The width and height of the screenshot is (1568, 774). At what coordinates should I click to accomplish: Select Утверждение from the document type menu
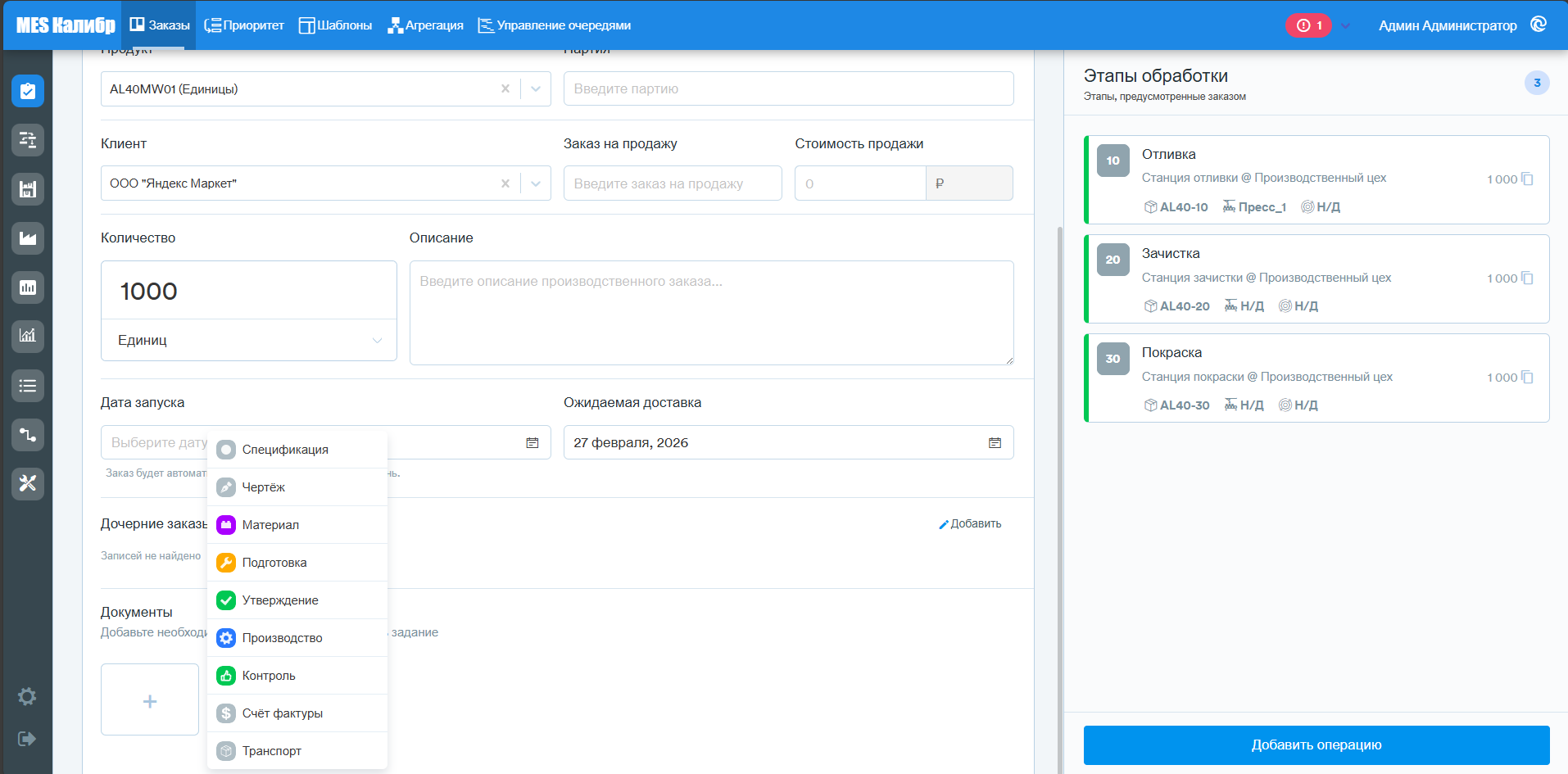pyautogui.click(x=297, y=600)
